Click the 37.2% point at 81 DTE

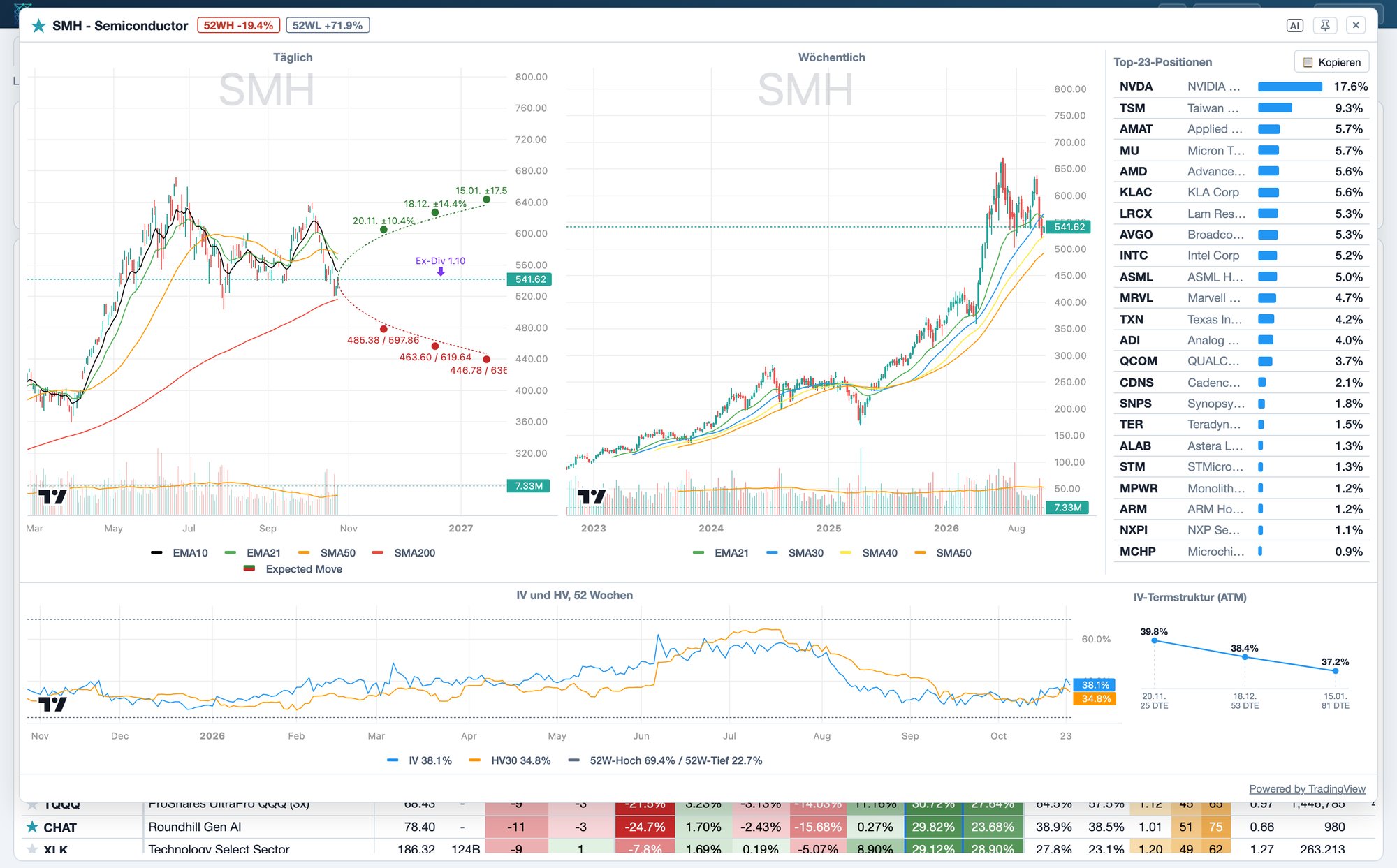coord(1335,671)
